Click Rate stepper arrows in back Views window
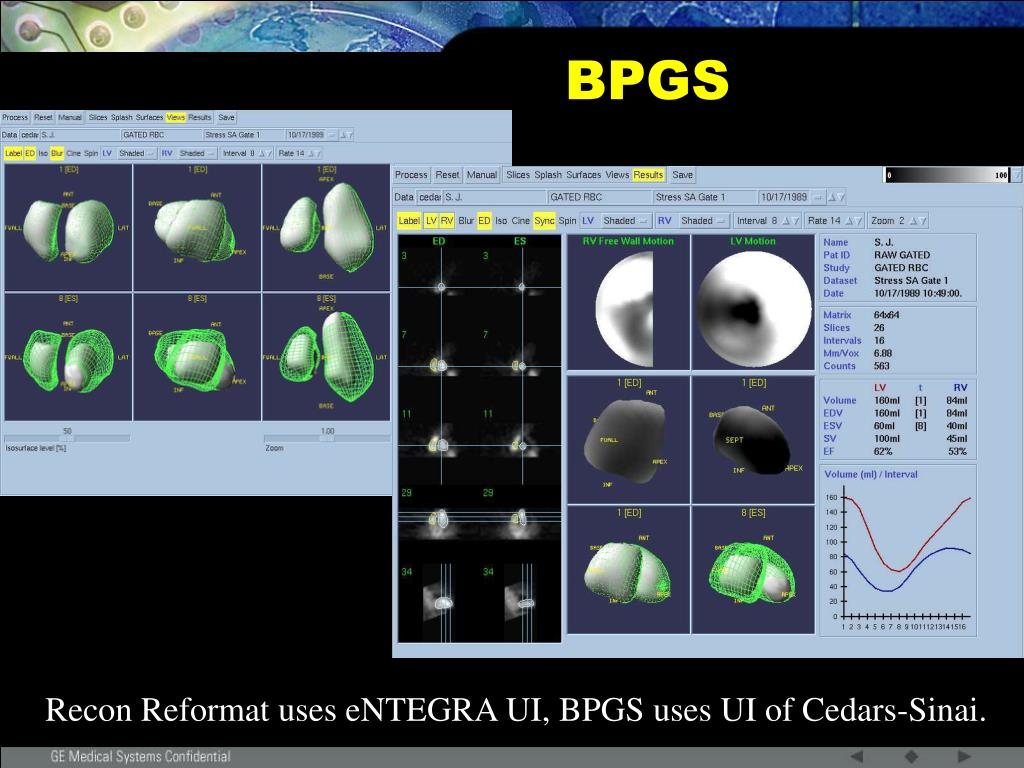The width and height of the screenshot is (1024, 768). point(314,153)
